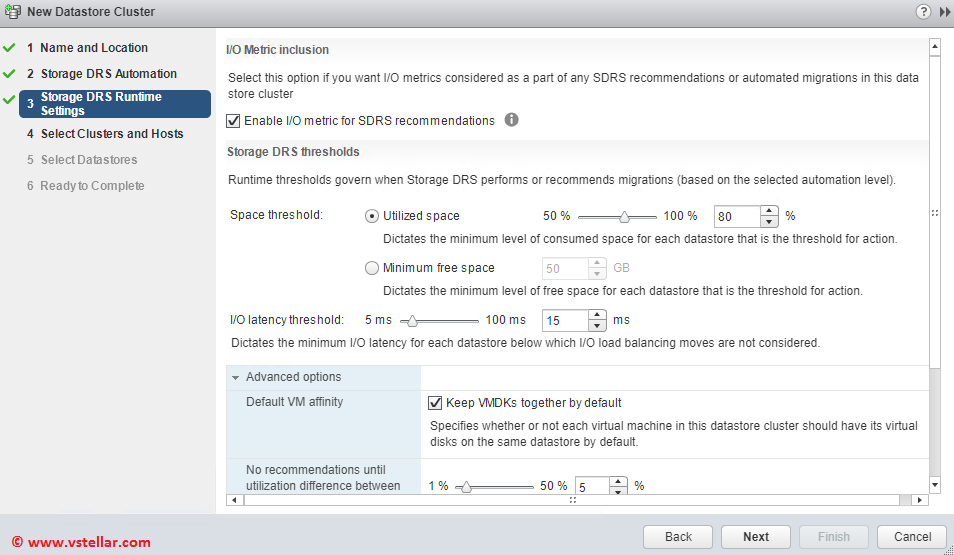Click vertical scrollbar down arrow
This screenshot has width=954, height=555.
point(935,484)
